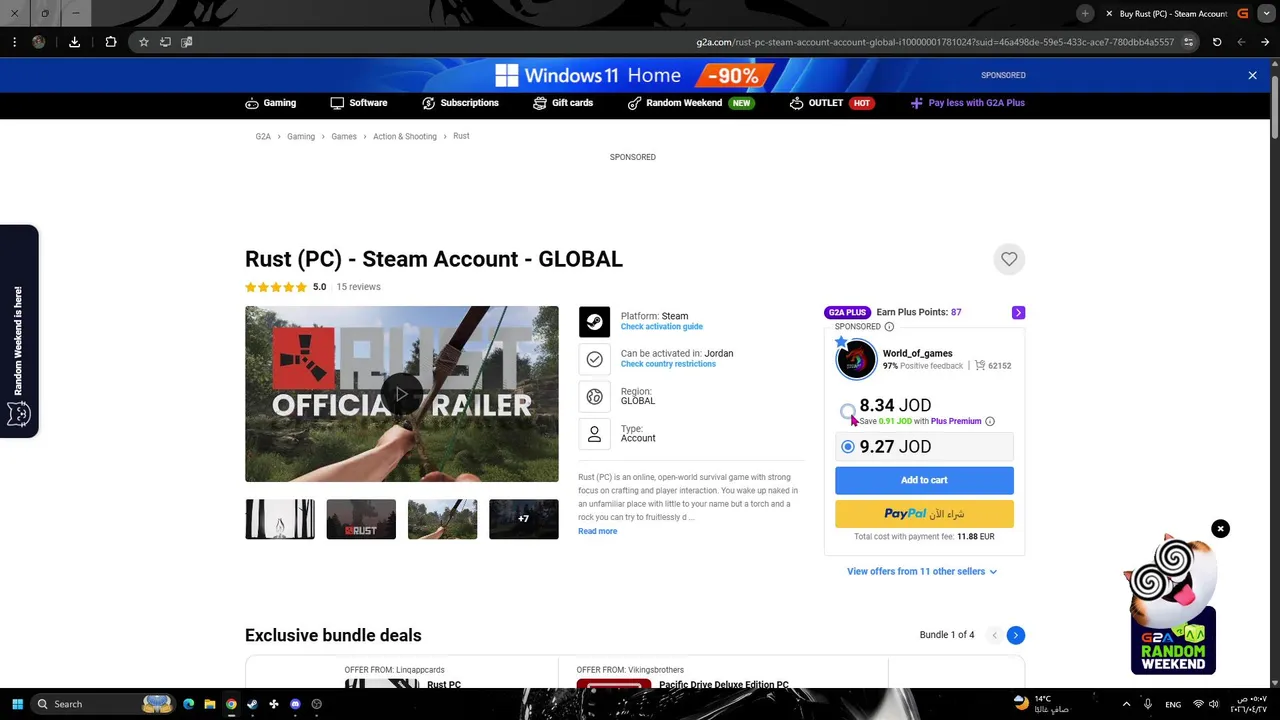Click the G2A PLUS badge
1280x720 pixels.
click(847, 313)
